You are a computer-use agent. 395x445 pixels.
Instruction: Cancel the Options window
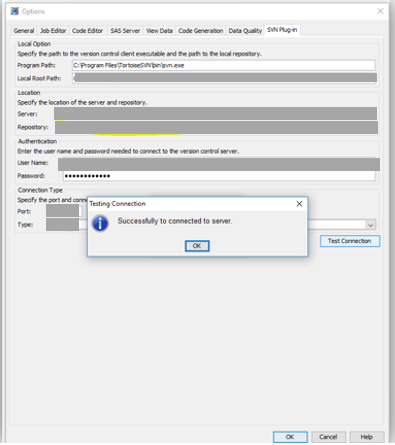(x=328, y=437)
